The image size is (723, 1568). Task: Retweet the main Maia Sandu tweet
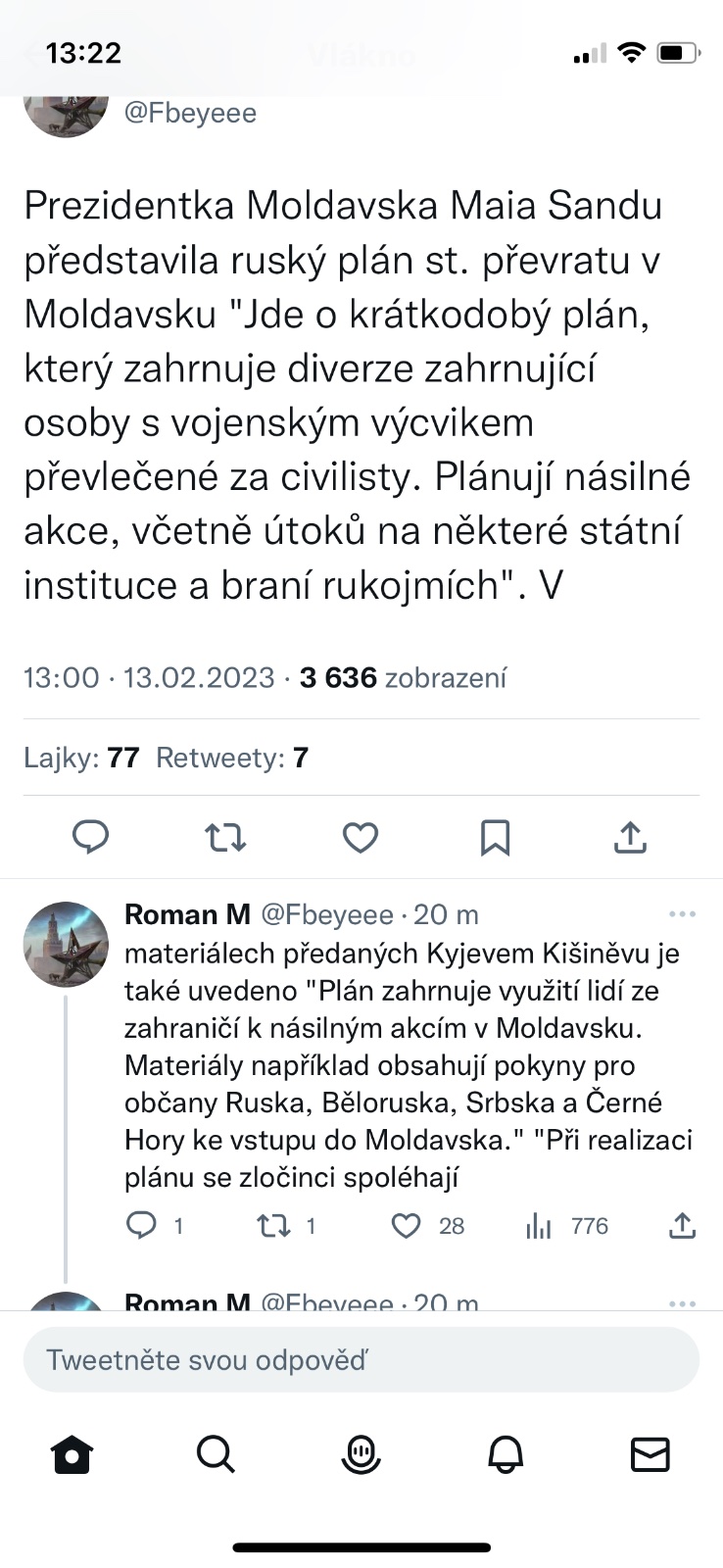coord(225,838)
